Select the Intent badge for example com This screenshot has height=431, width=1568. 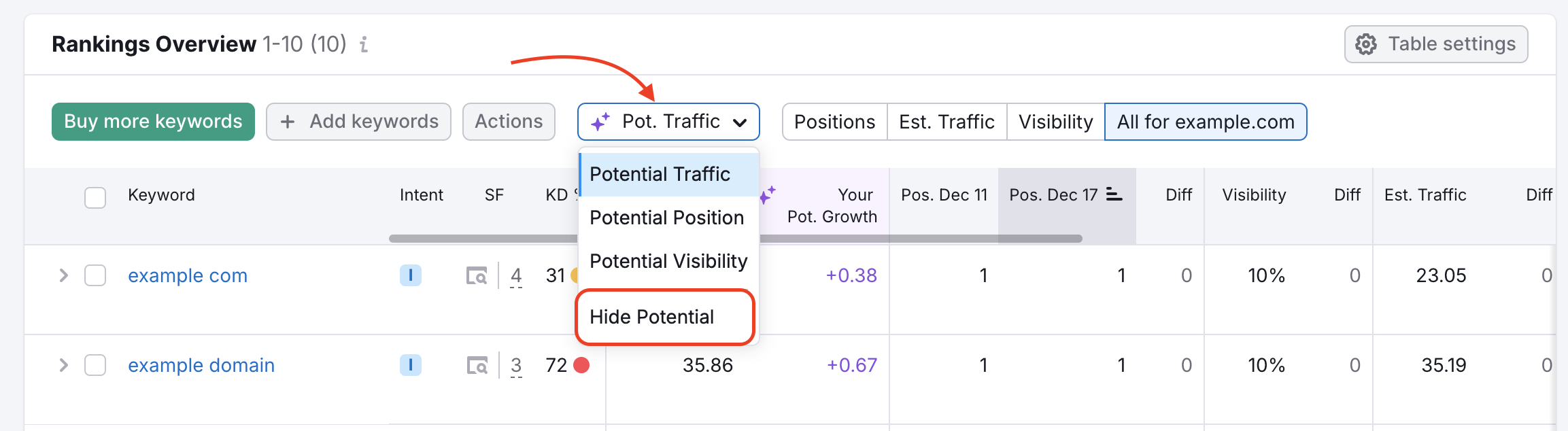click(x=410, y=276)
